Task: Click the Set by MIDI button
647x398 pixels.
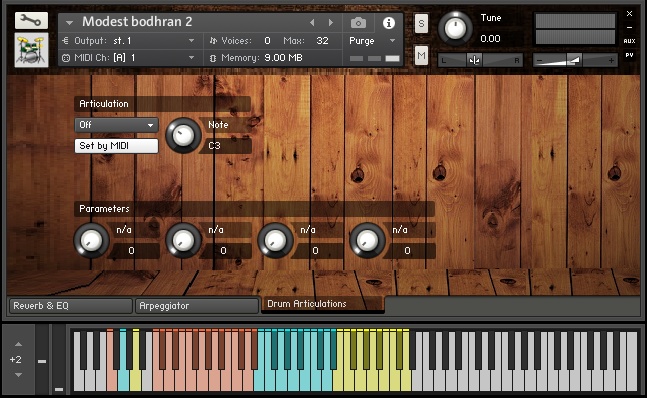Action: (116, 146)
